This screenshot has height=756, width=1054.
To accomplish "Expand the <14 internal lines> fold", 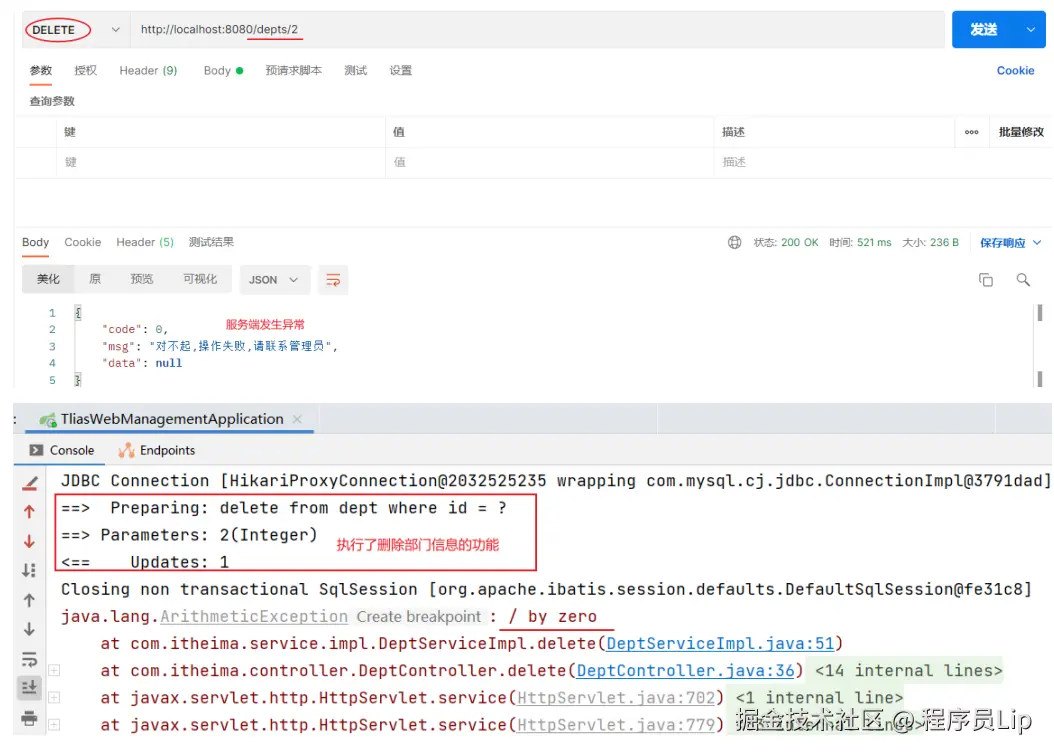I will pyautogui.click(x=908, y=671).
